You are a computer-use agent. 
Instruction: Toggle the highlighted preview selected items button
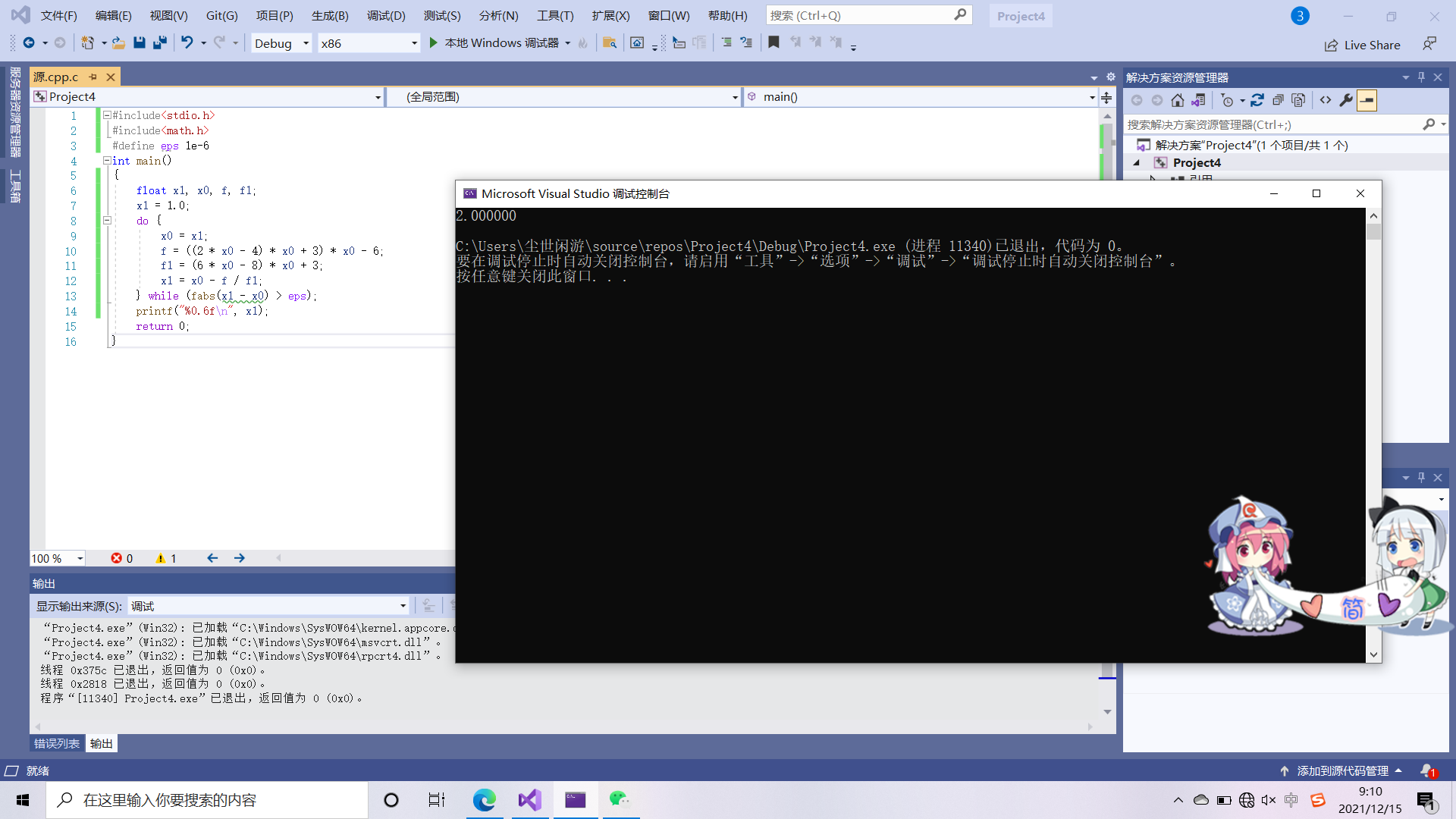pyautogui.click(x=1367, y=100)
